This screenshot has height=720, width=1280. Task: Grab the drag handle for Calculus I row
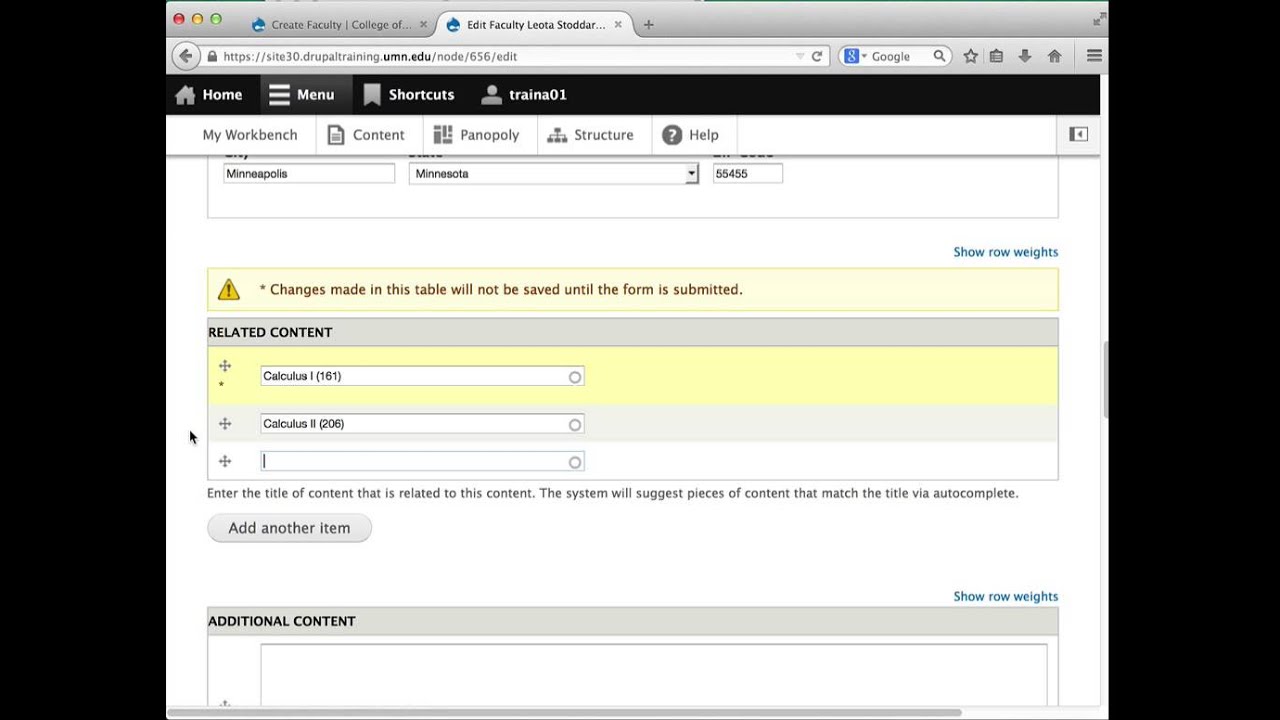225,366
